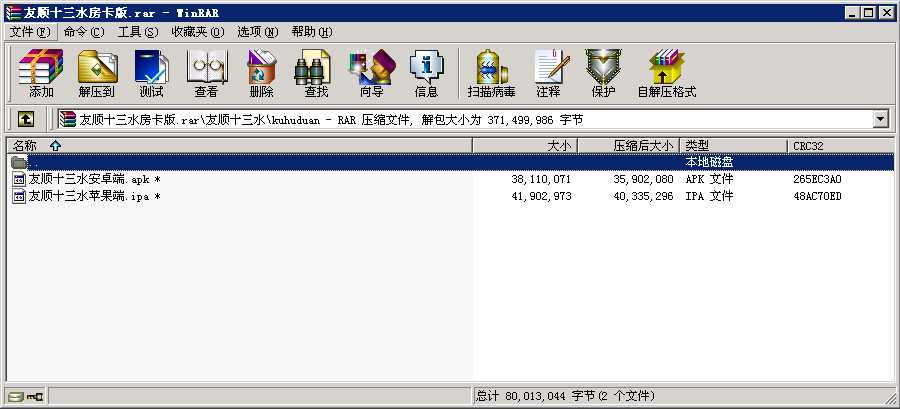Launch the Wizard (向导) icon
Screen dimensions: 900x409
[x=371, y=73]
